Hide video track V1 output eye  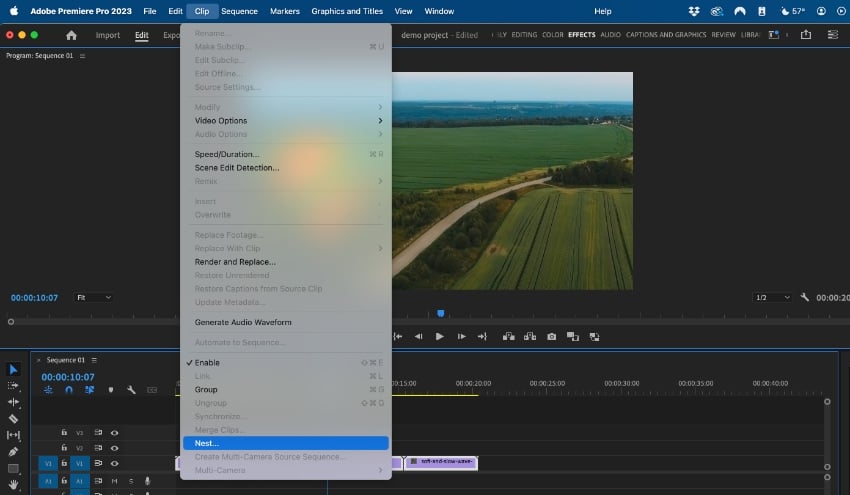114,464
